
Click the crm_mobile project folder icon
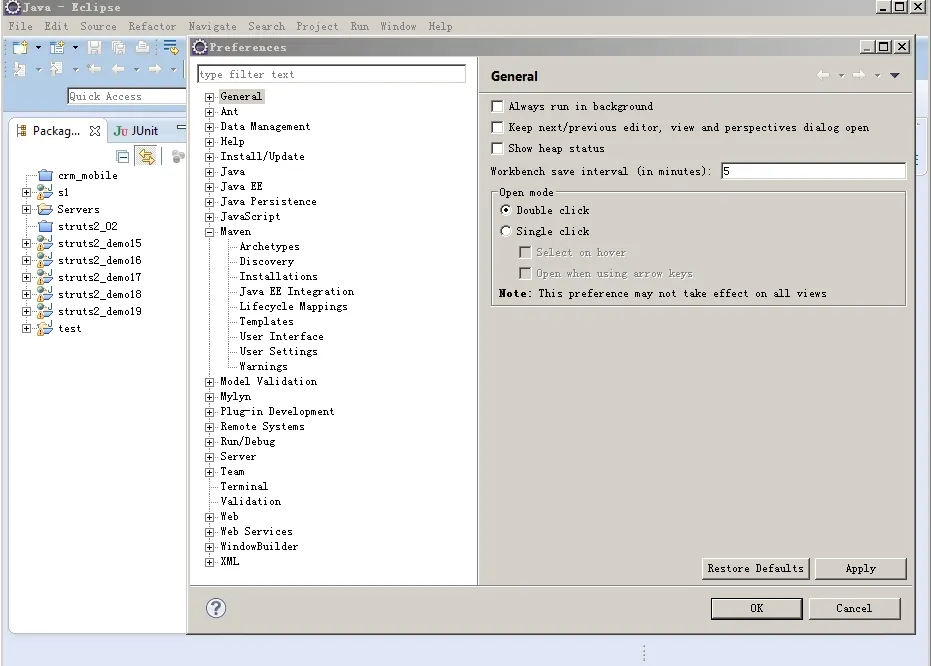tap(46, 175)
